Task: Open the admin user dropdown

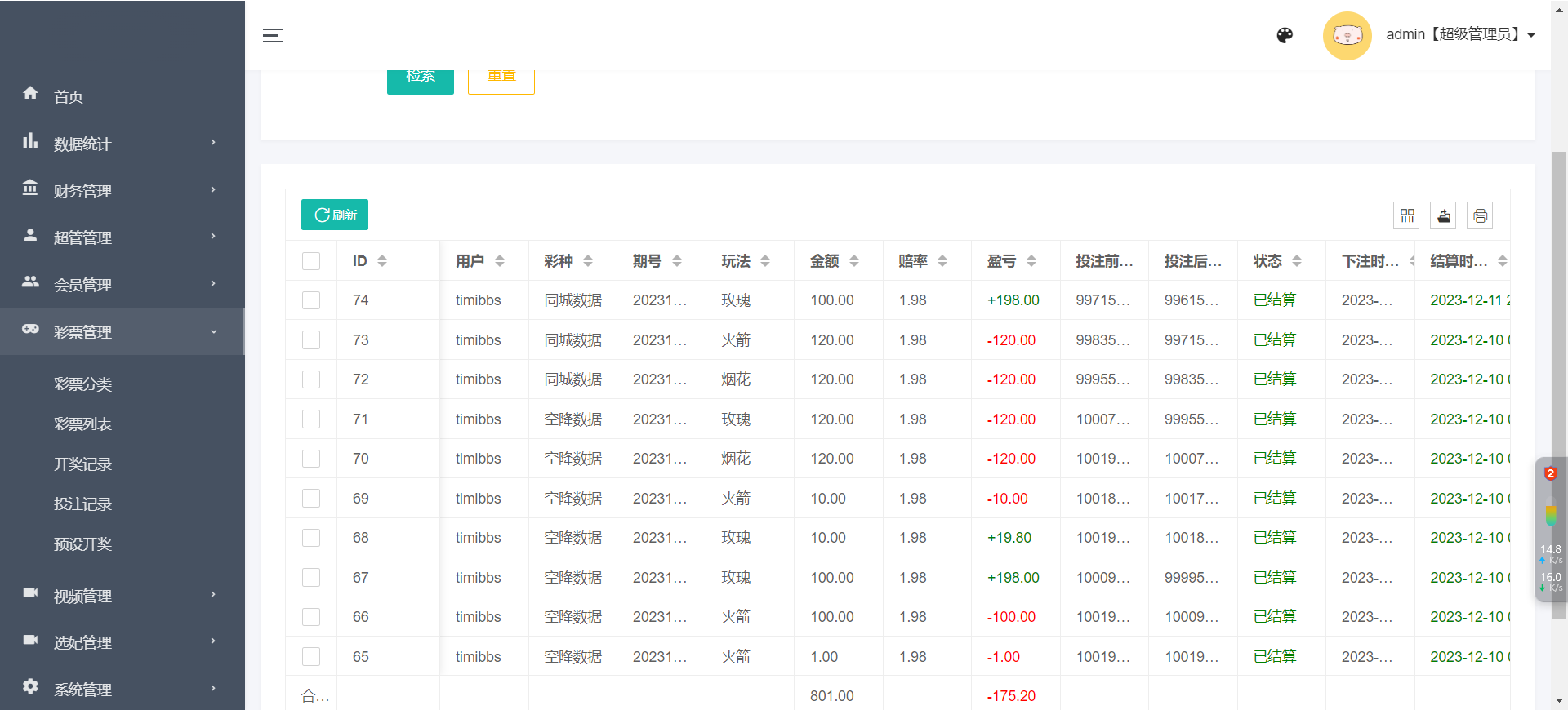Action: [1460, 34]
